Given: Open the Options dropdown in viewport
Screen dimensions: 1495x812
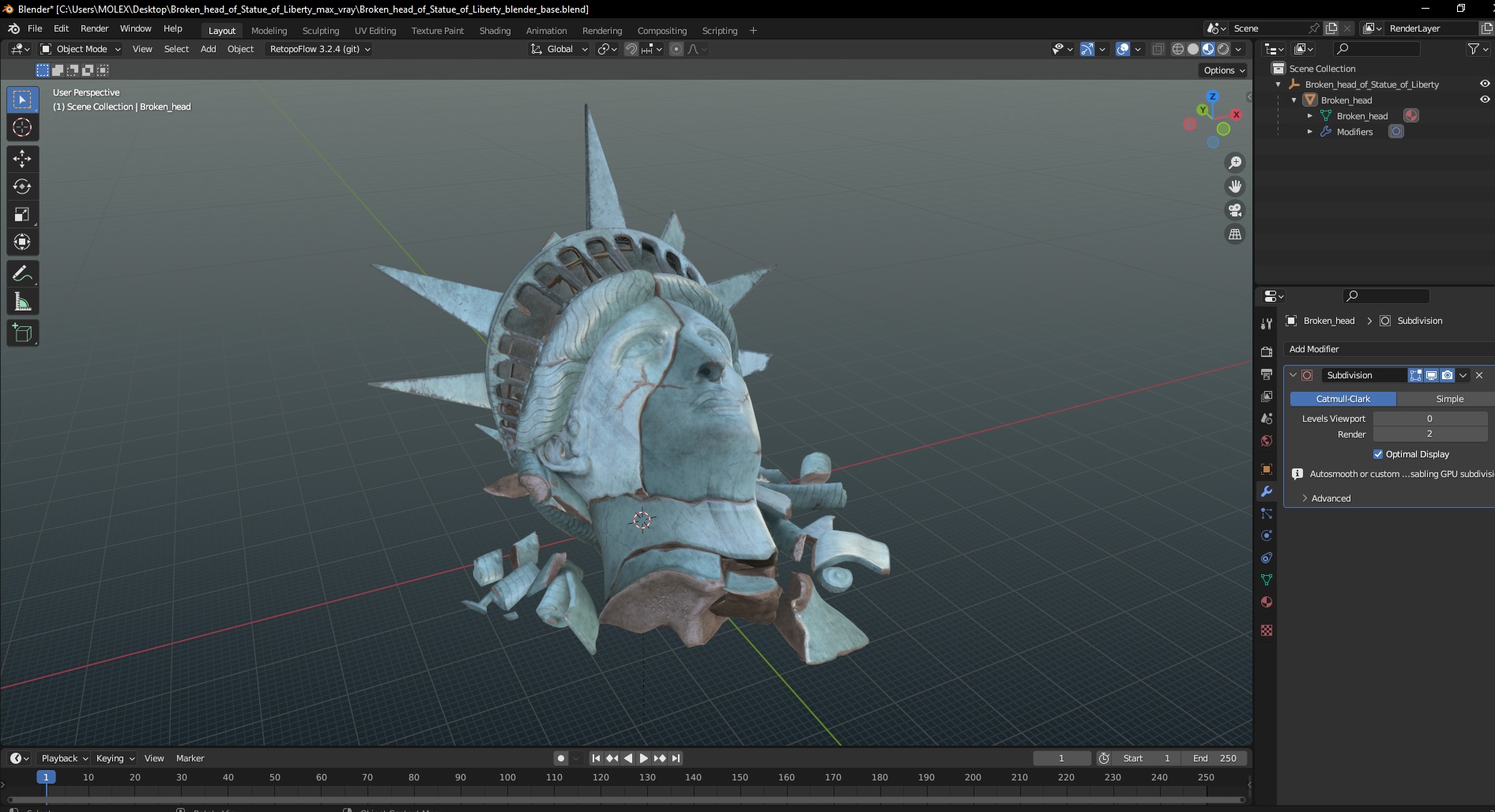Looking at the screenshot, I should click(1224, 70).
